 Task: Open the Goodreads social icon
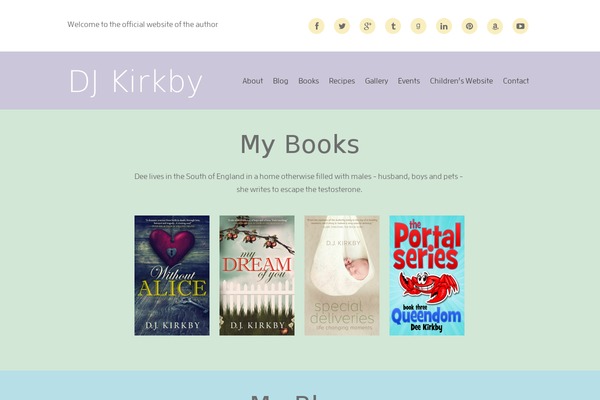pos(418,26)
